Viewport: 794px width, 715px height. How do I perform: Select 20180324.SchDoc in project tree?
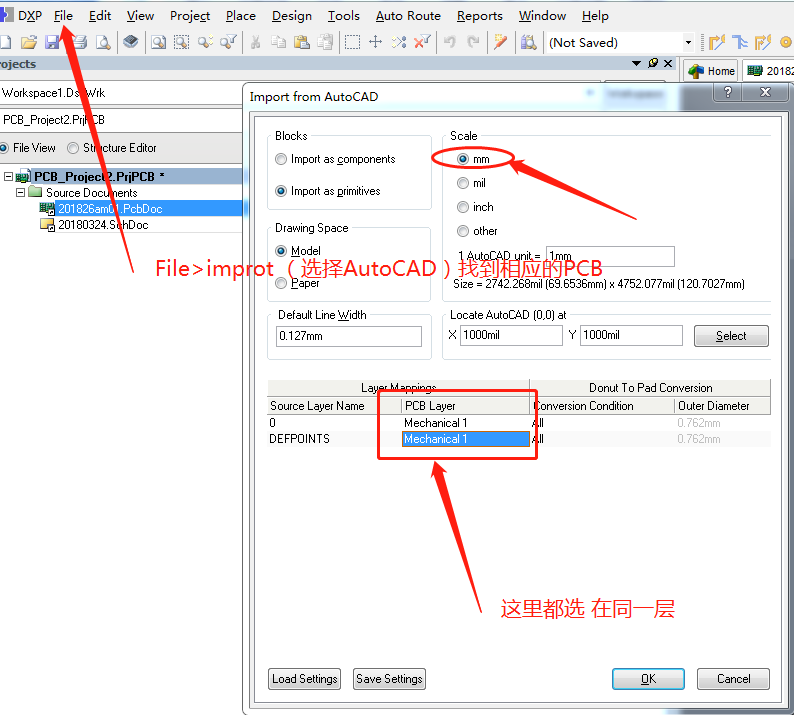click(103, 225)
